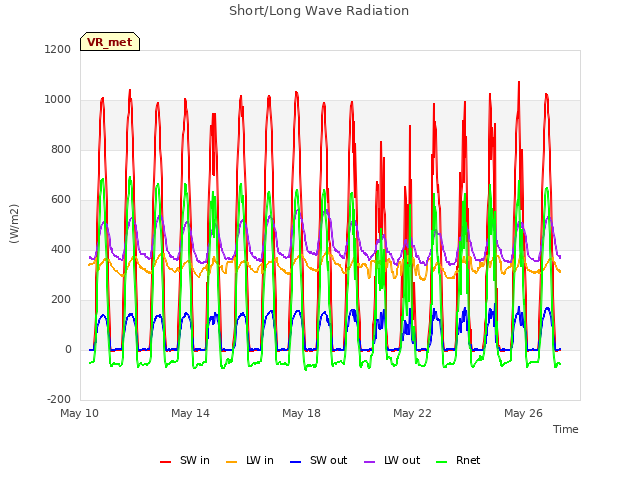Viewport: 640px width, 480px height.
Task: Click the green Rnet legend swatch
Action: [442, 462]
